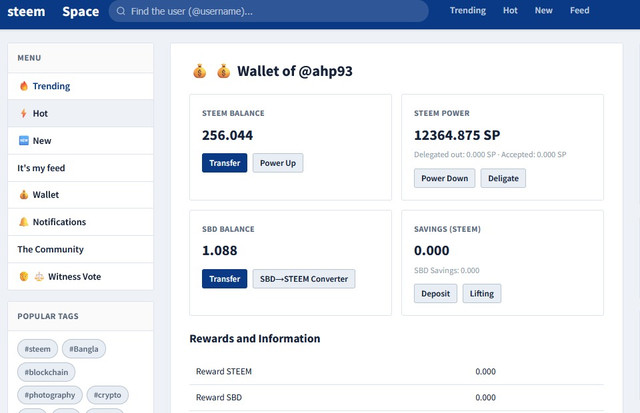Screen dimensions: 640x413
Task: Open Wallet in the sidebar menu
Action: pyautogui.click(x=80, y=195)
